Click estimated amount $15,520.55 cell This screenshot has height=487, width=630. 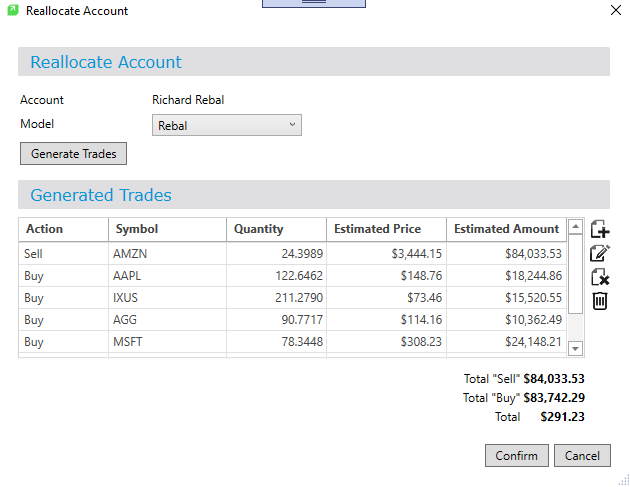(x=506, y=298)
